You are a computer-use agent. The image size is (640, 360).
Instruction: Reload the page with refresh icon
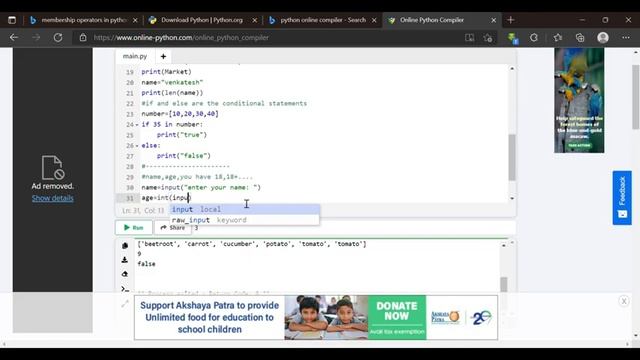pos(58,38)
